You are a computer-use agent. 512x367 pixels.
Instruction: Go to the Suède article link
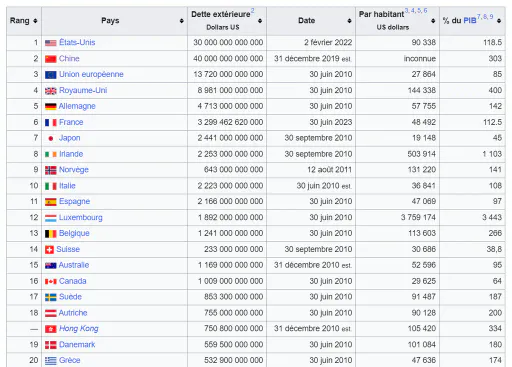coord(70,297)
